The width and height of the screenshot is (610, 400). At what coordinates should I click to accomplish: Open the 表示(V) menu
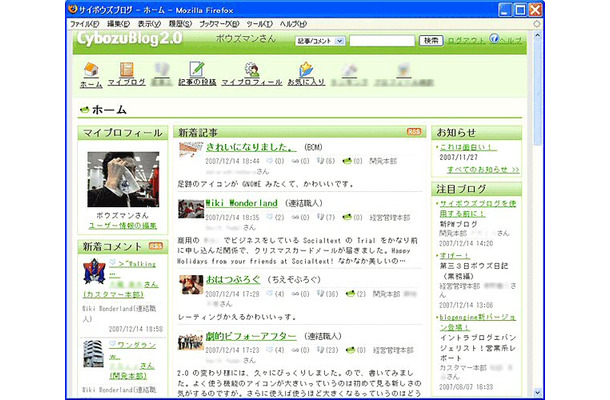click(x=149, y=24)
